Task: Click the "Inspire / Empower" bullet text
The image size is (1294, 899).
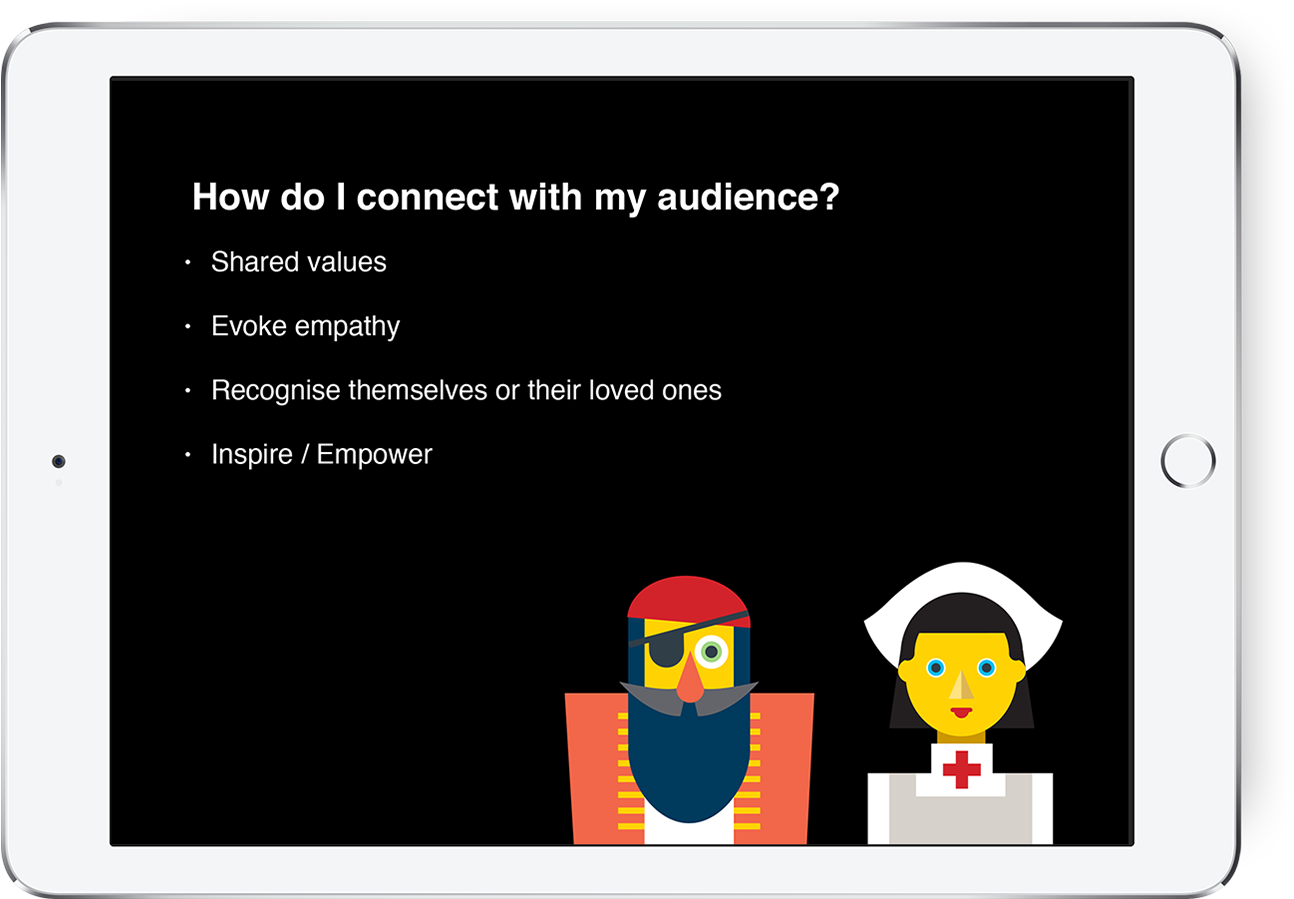Action: [321, 454]
